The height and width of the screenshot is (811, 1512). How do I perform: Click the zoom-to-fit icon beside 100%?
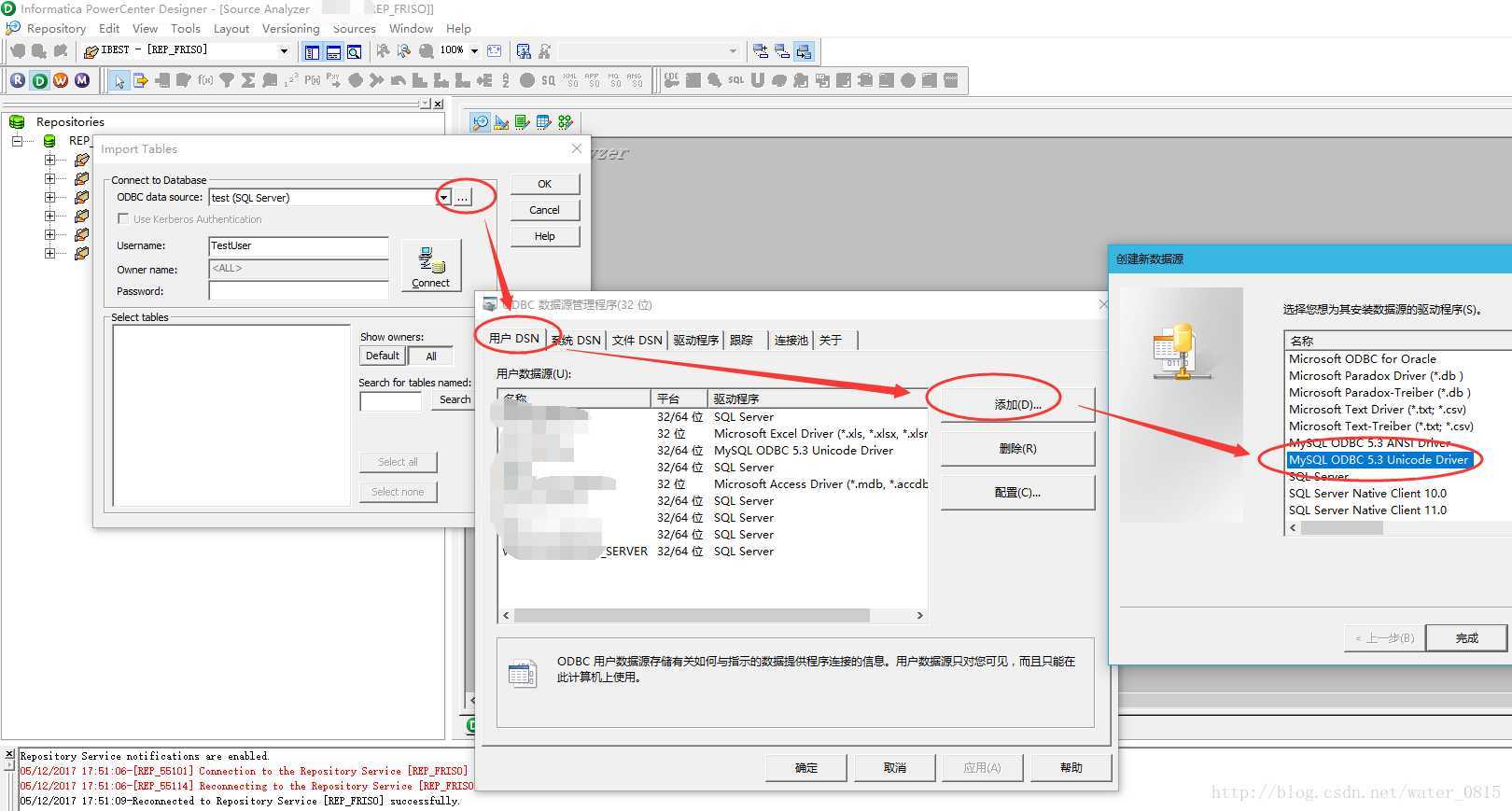click(x=495, y=50)
